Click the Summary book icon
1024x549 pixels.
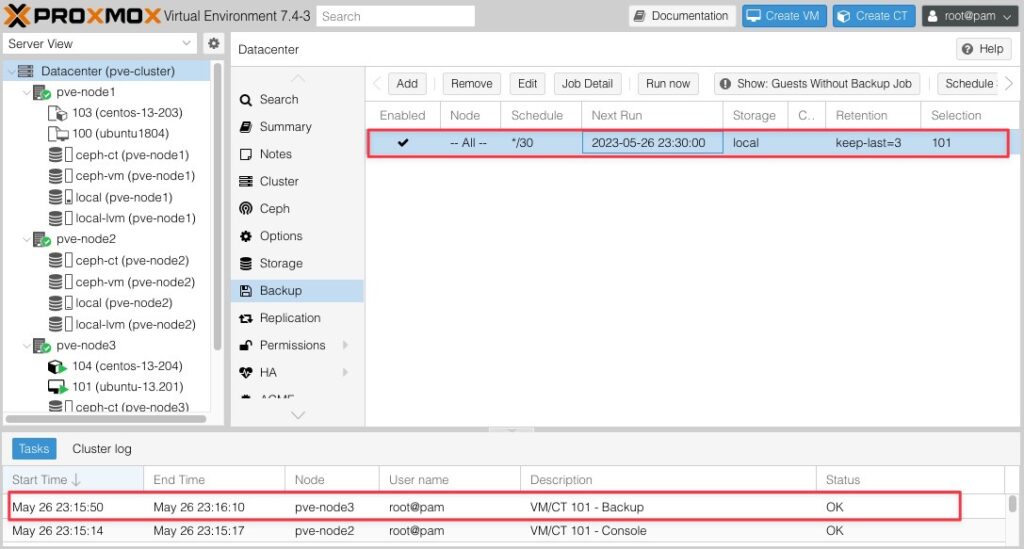(246, 127)
